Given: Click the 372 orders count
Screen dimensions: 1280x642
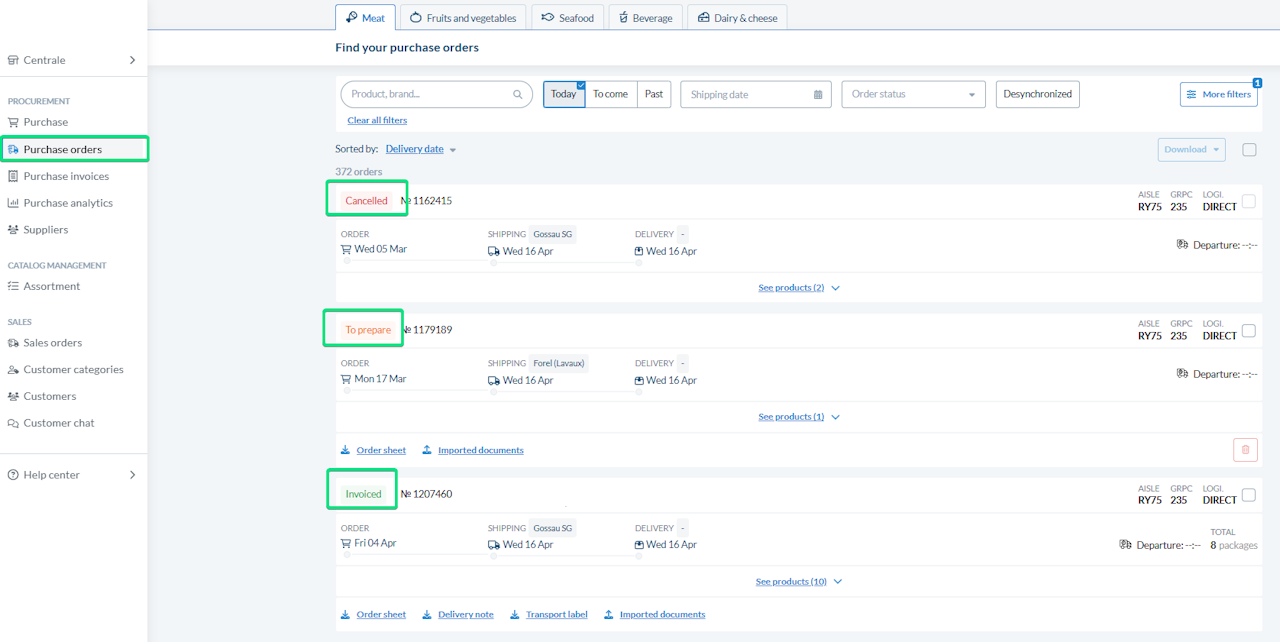Looking at the screenshot, I should point(359,172).
